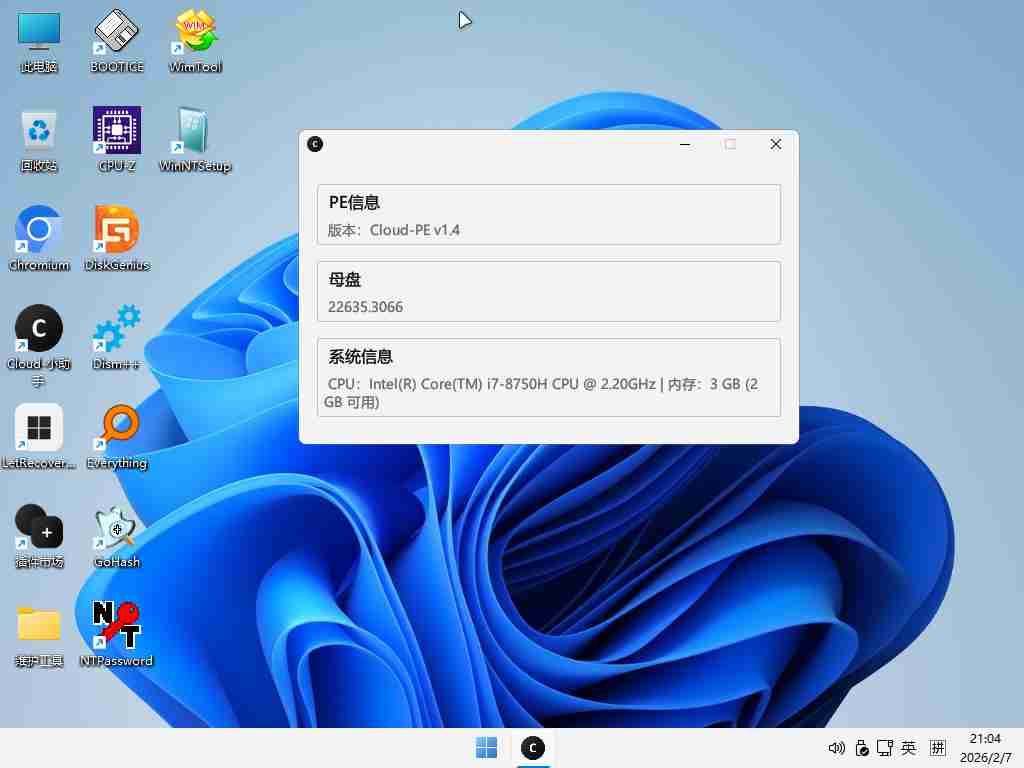This screenshot has width=1024, height=768.
Task: Select the Dism++ gear icon
Action: click(117, 329)
